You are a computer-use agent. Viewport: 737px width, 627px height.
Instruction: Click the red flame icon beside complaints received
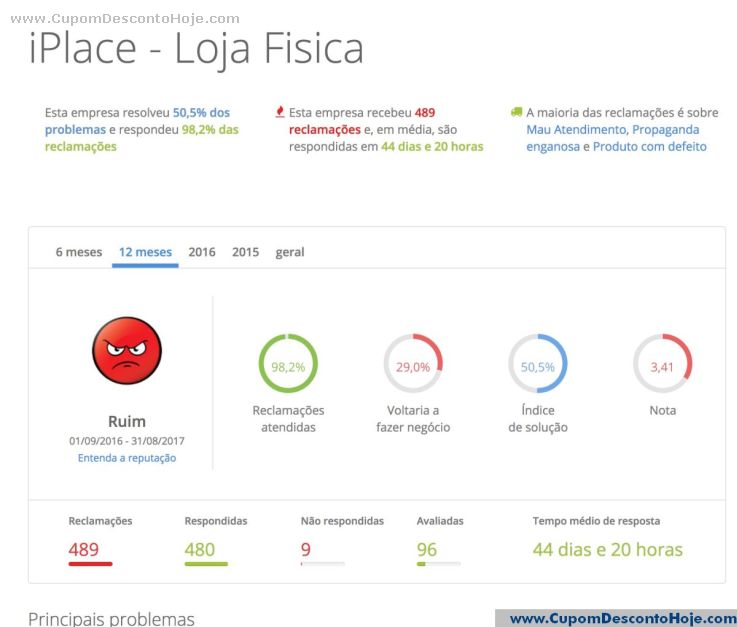(x=280, y=112)
